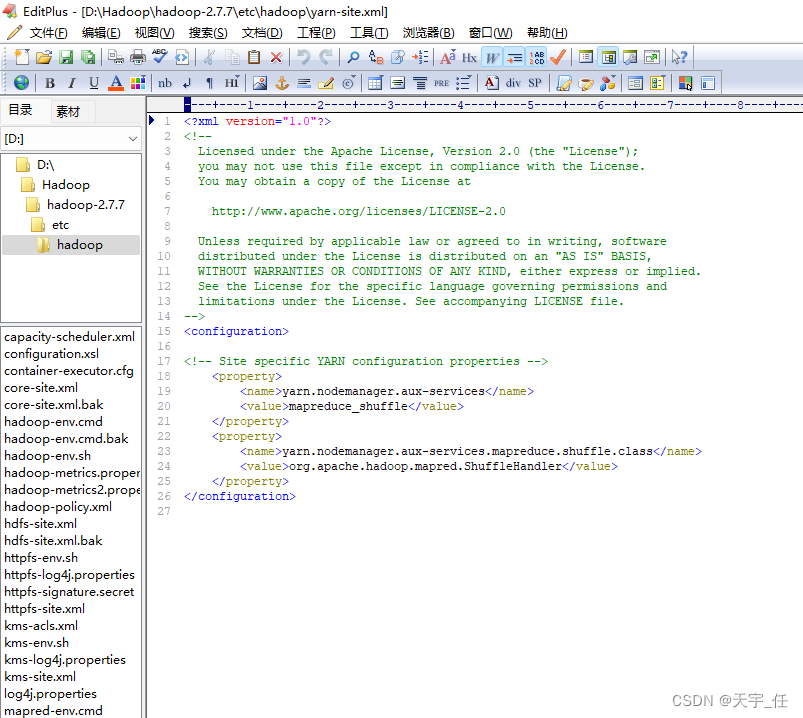Viewport: 803px width, 718px height.
Task: Open the browser preview globe icon
Action: [22, 83]
